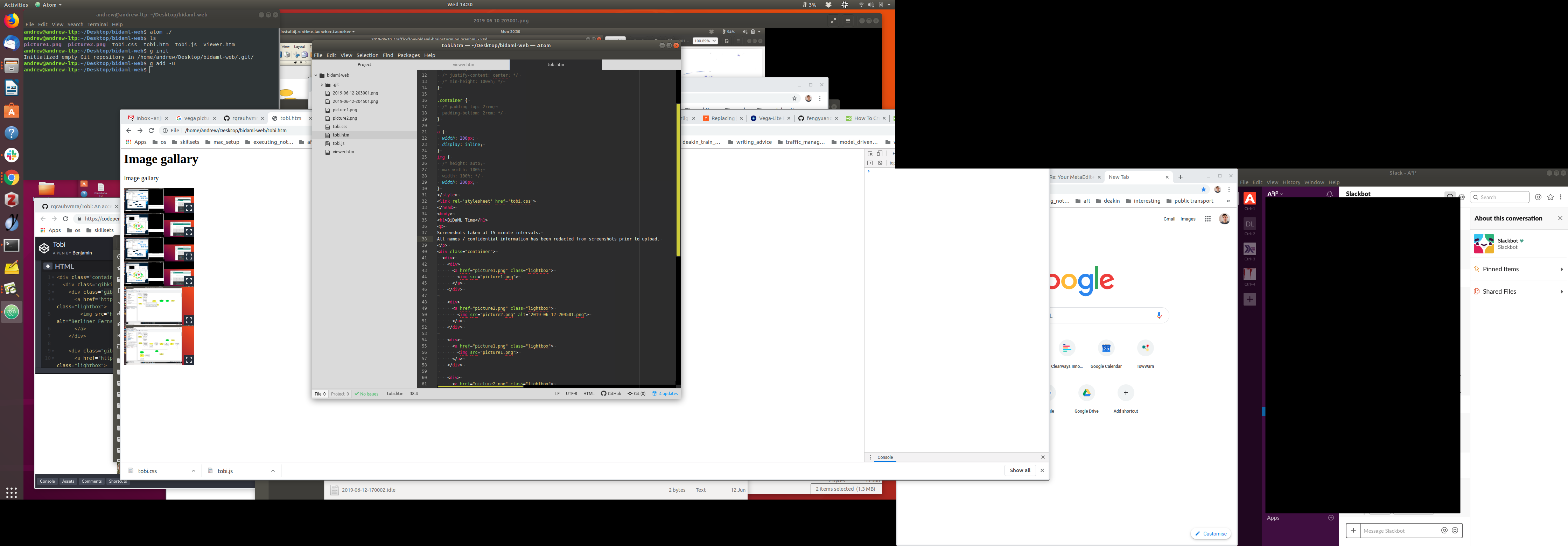Switch to the viewer.htm editor tab

point(463,64)
